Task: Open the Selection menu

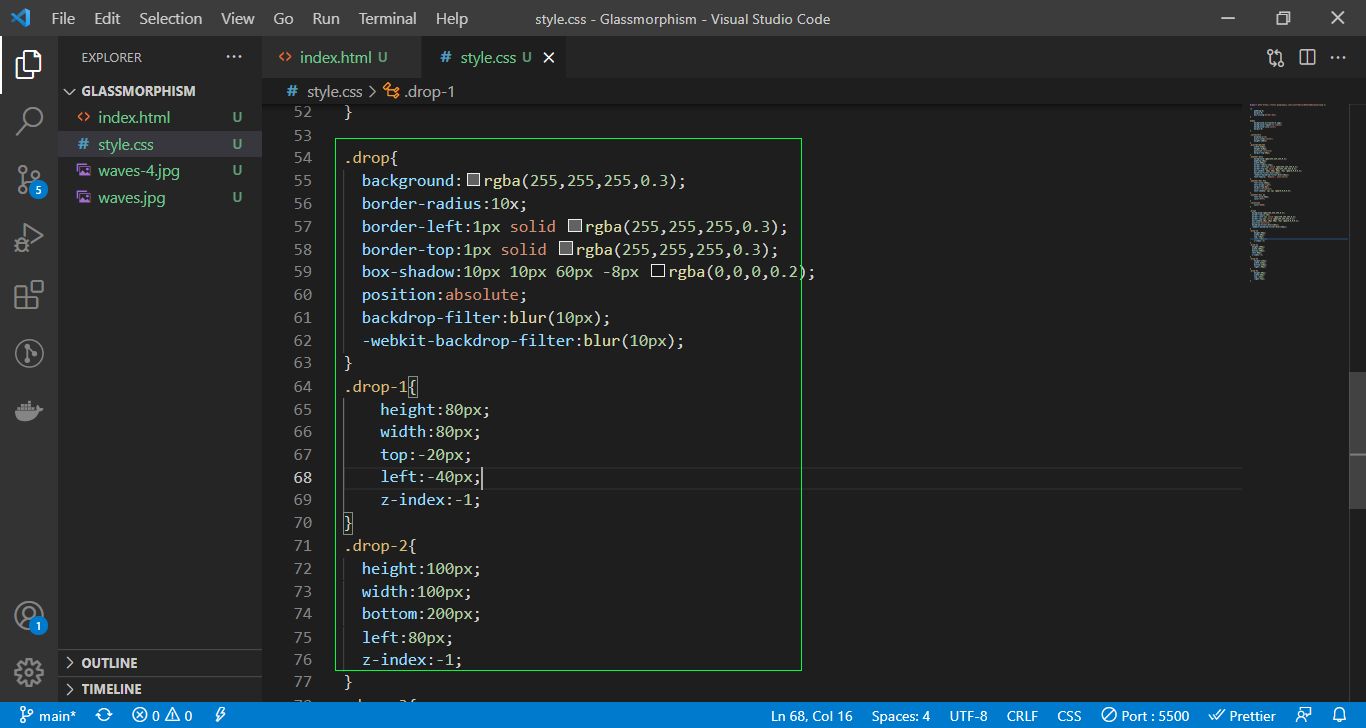Action: click(x=170, y=18)
